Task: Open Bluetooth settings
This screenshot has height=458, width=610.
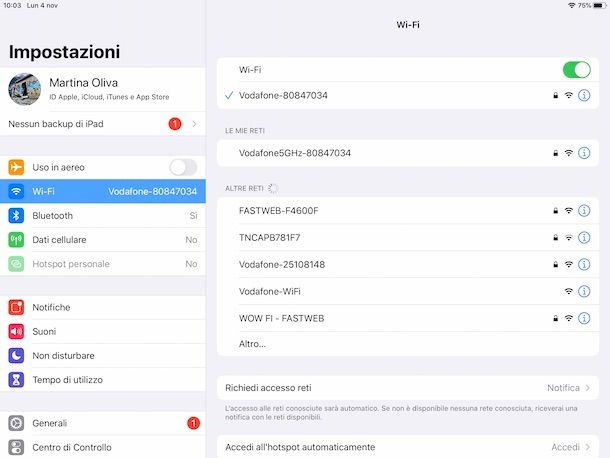Action: pyautogui.click(x=103, y=216)
